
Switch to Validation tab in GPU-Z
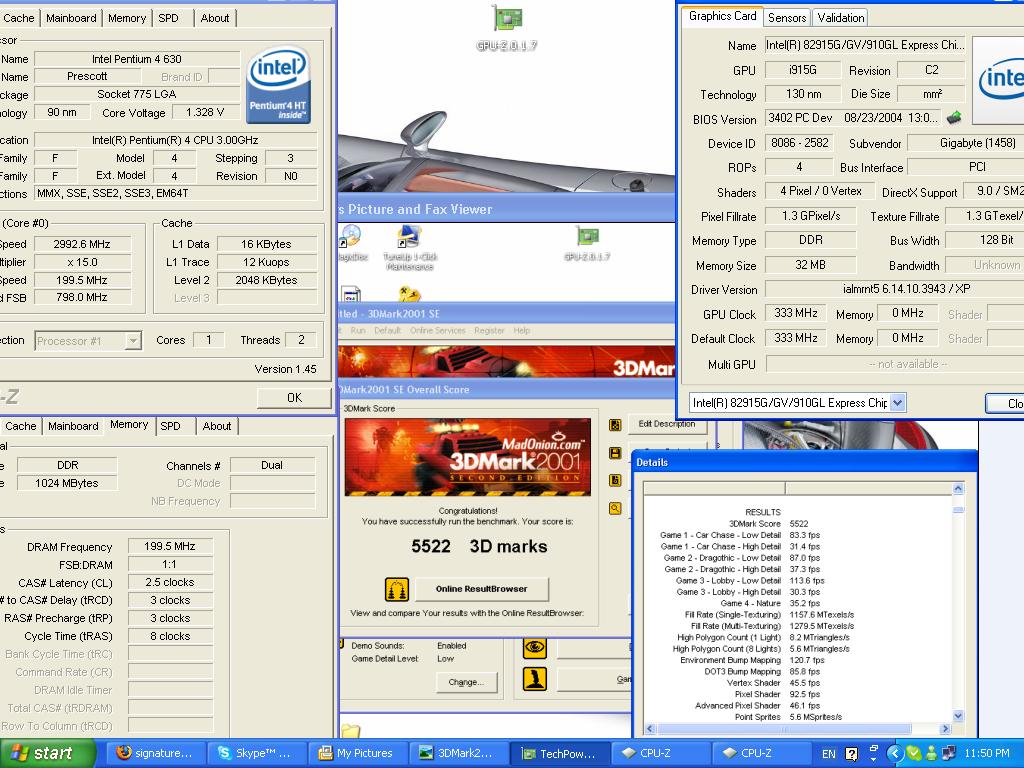(x=840, y=18)
